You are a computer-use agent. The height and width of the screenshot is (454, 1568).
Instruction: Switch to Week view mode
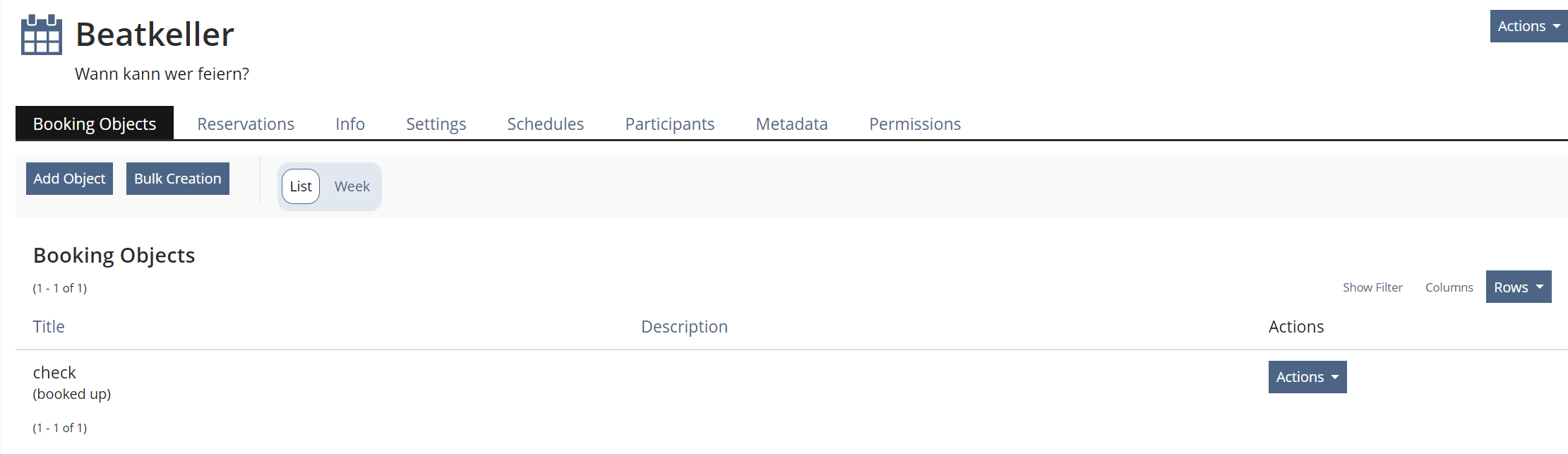[x=352, y=186]
